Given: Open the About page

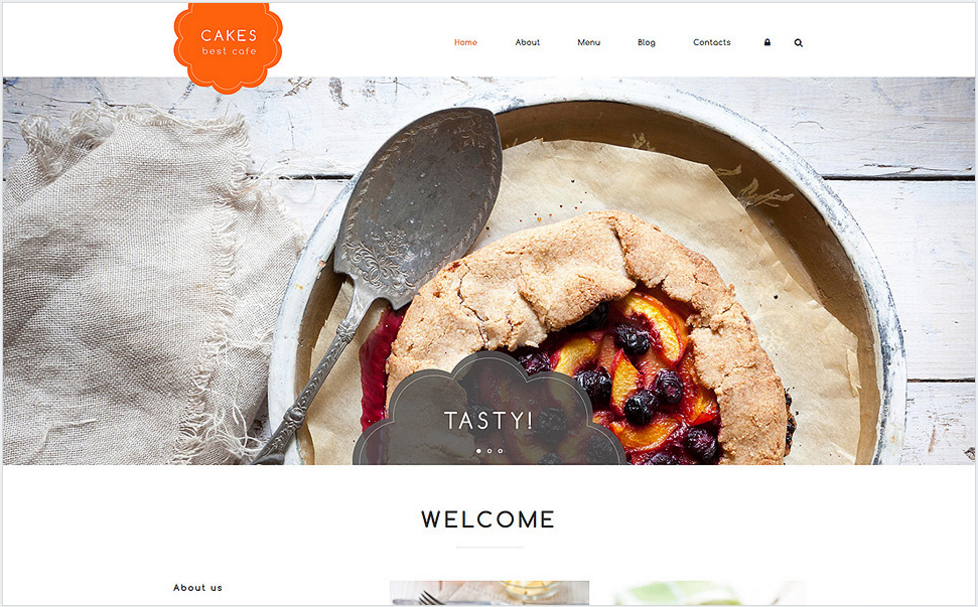Looking at the screenshot, I should pyautogui.click(x=527, y=42).
